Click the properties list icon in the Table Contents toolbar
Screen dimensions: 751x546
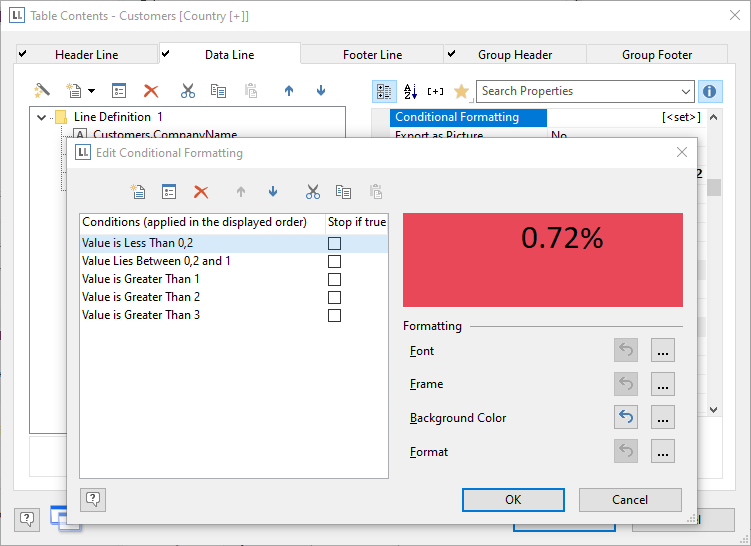[119, 91]
